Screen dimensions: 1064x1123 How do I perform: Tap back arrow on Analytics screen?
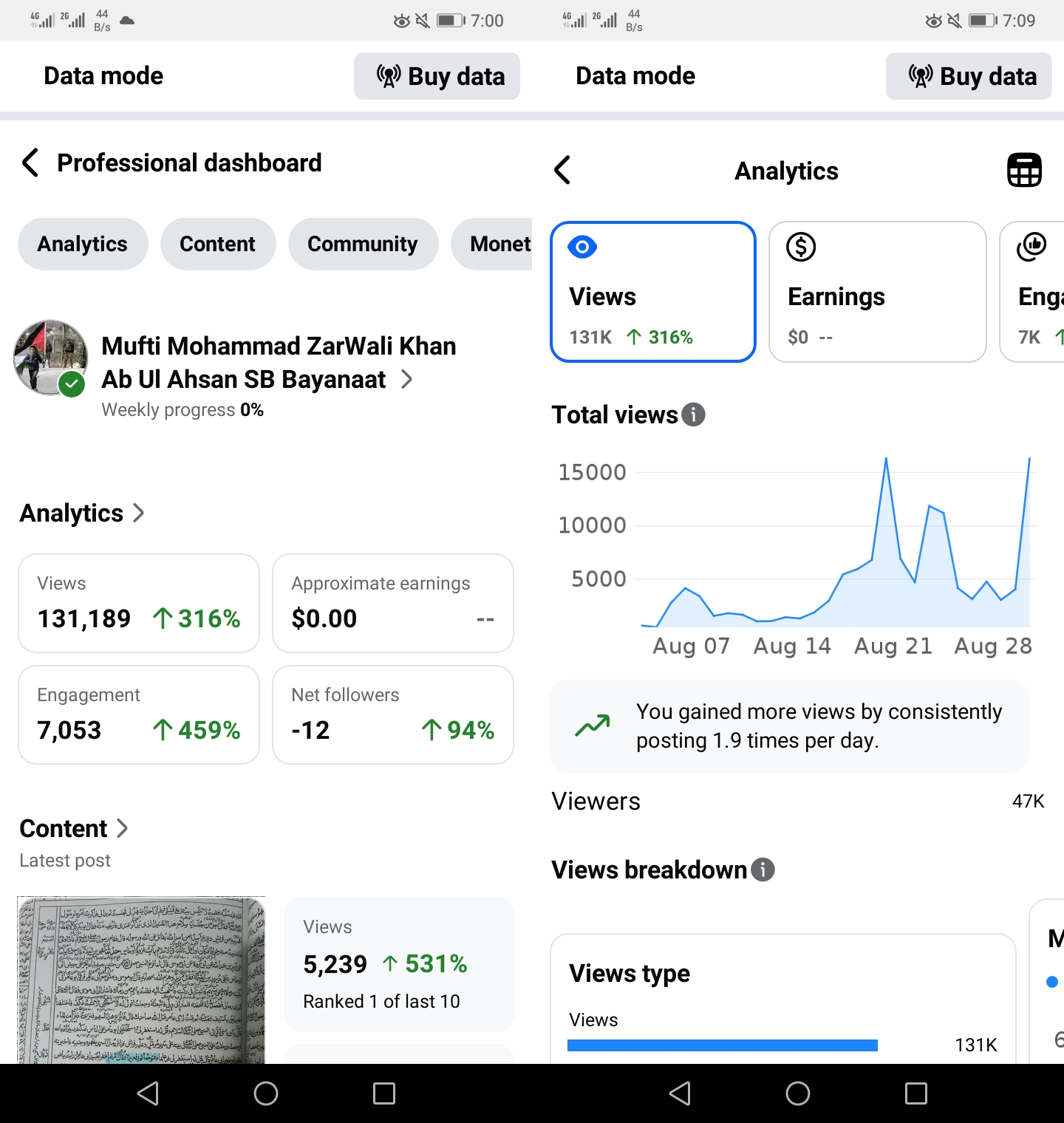tap(562, 170)
